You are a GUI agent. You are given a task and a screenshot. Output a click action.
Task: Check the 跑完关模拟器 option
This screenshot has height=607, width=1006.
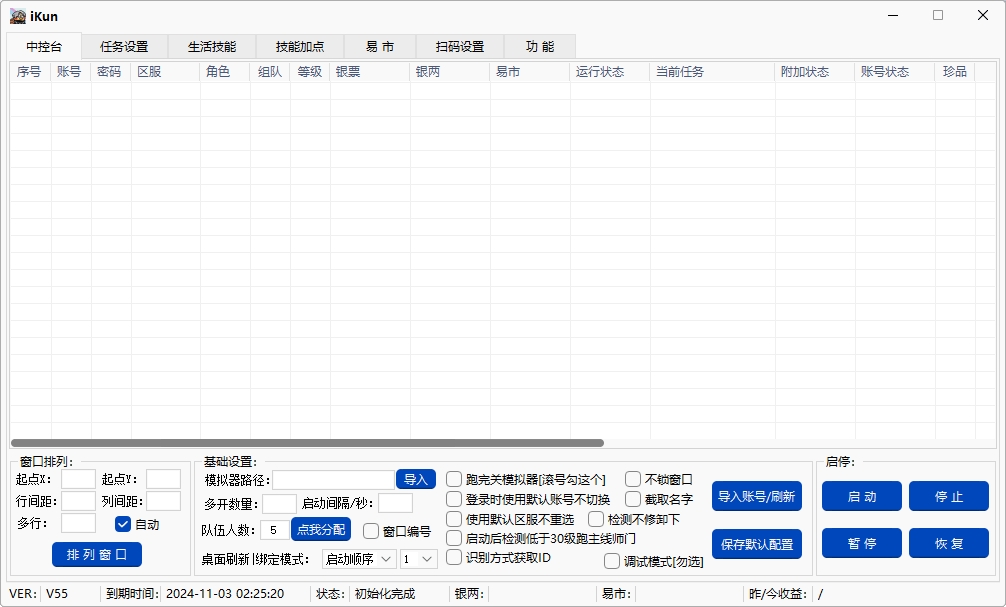[x=454, y=478]
